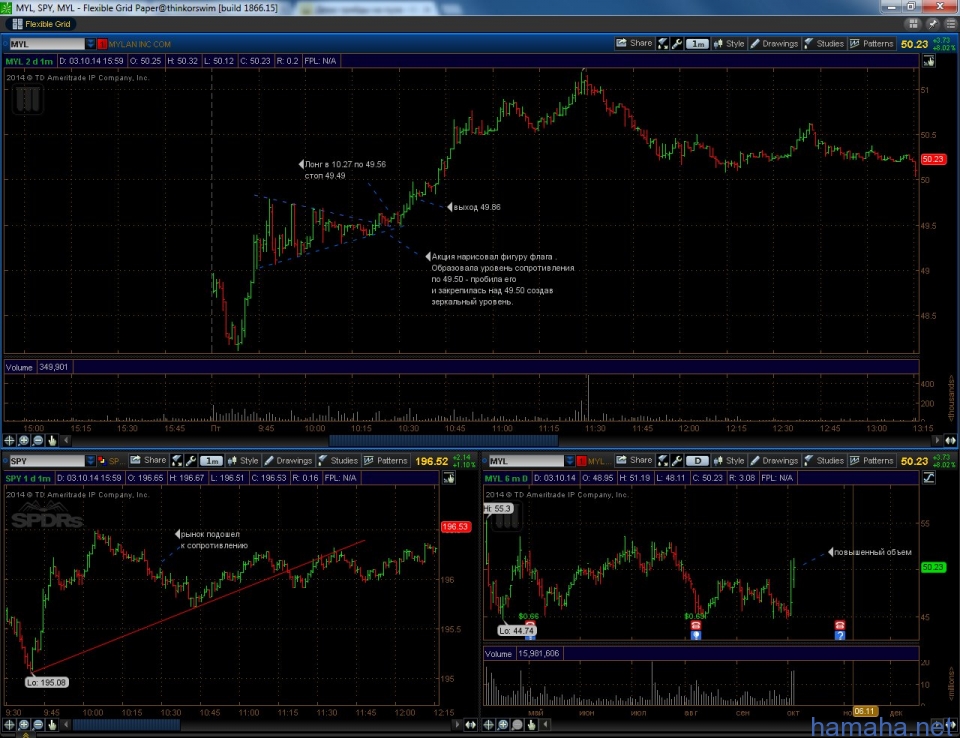Open the Style menu in the MYL daily panel

729,461
